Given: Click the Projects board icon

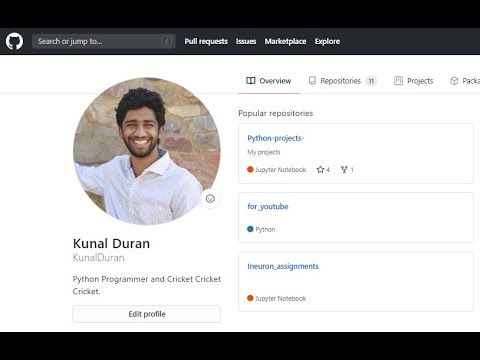Looking at the screenshot, I should (x=398, y=81).
